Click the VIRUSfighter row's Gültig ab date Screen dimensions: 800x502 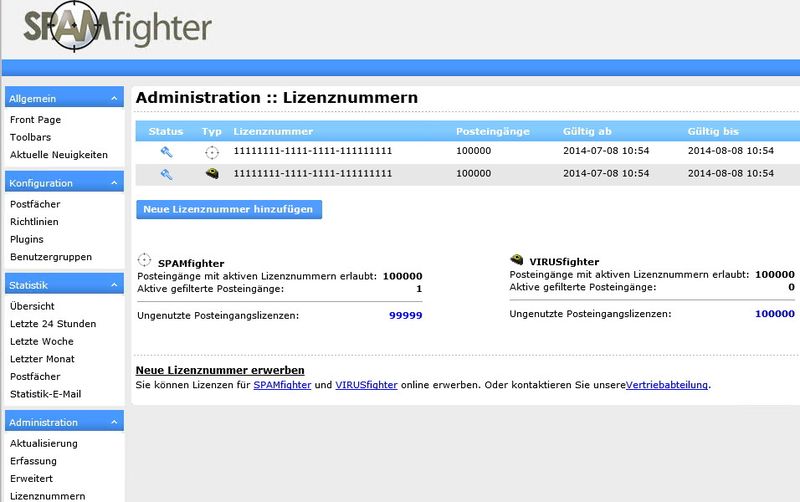606,173
